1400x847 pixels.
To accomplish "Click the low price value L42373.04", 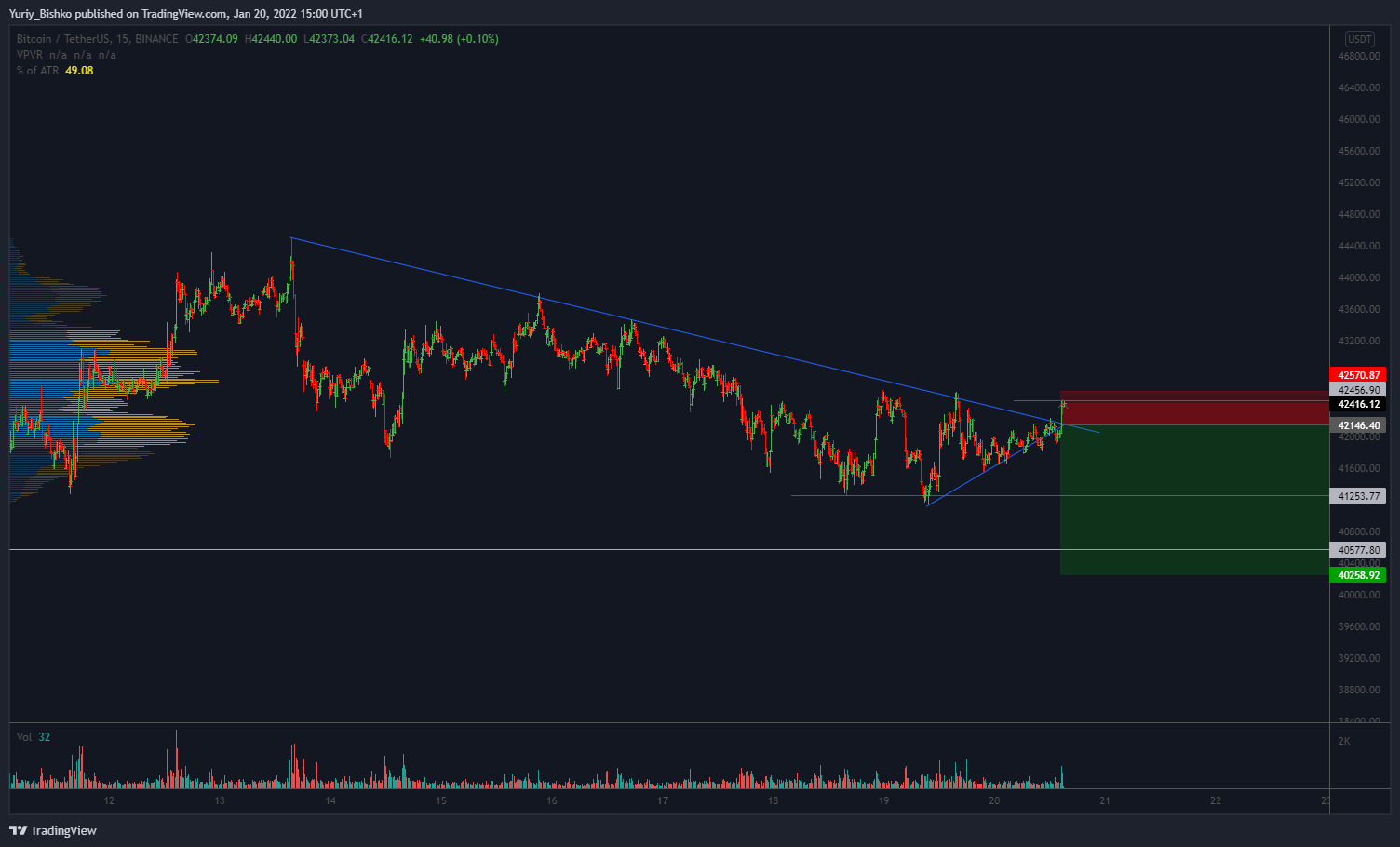I will [330, 39].
